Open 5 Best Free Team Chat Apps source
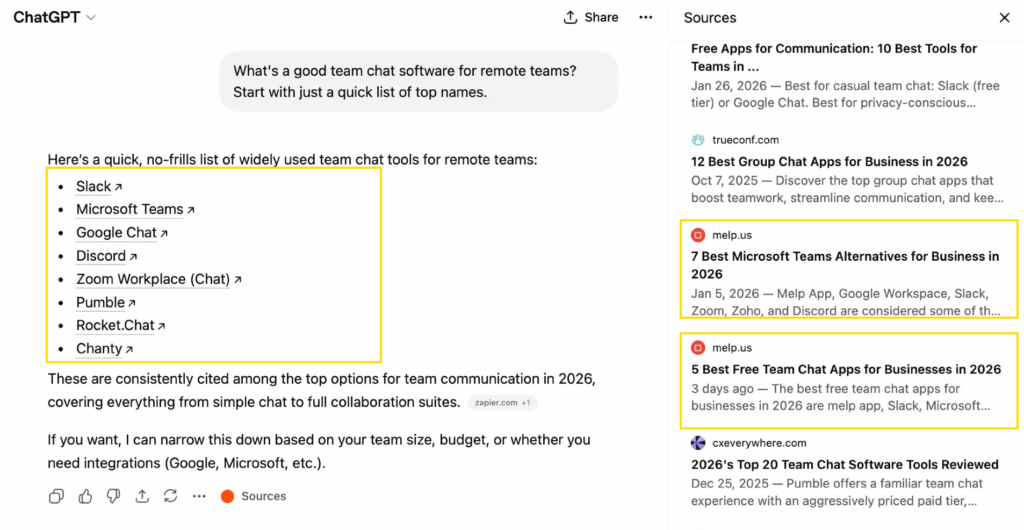 tap(846, 369)
